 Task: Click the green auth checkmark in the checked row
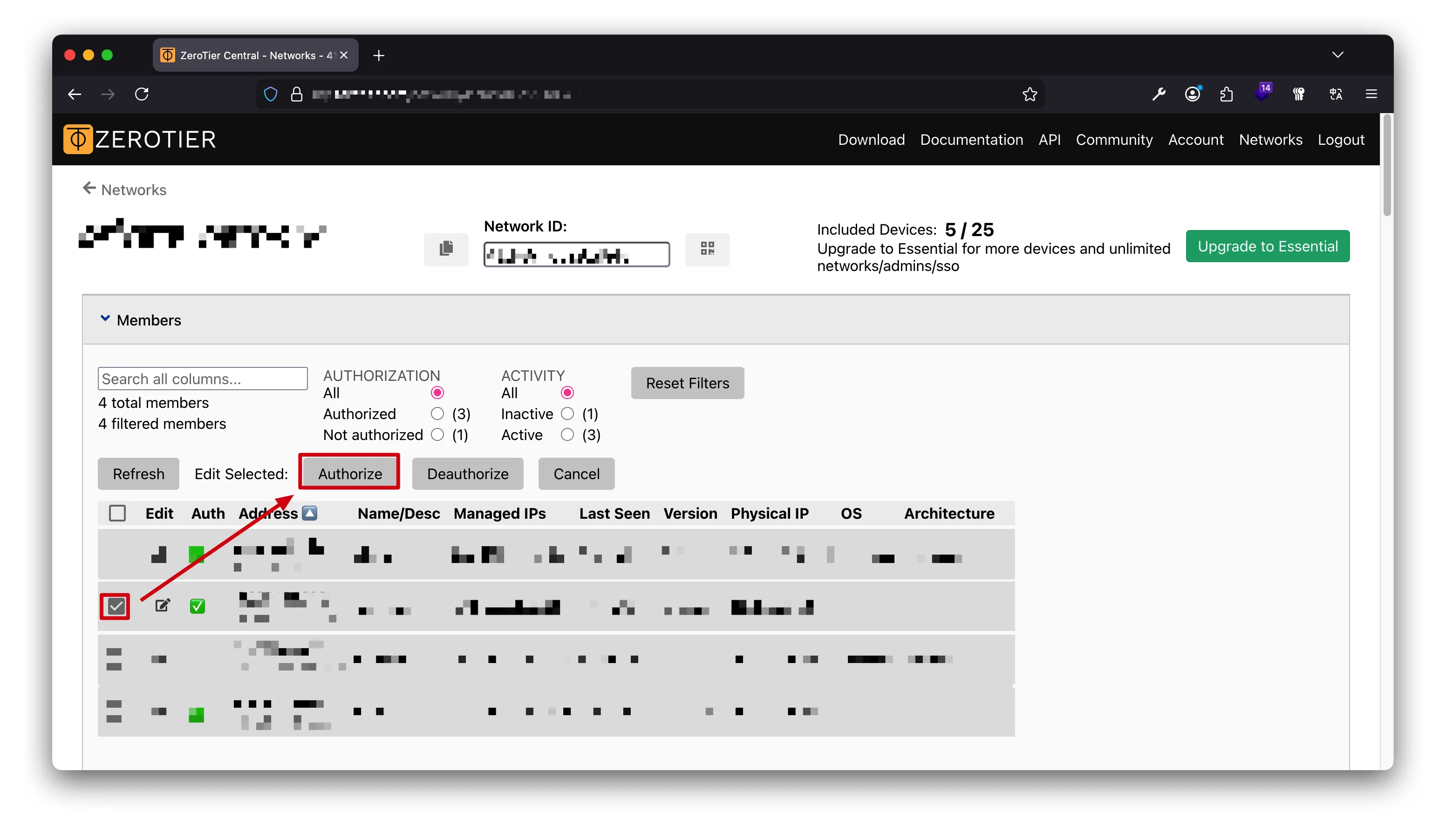pos(198,606)
